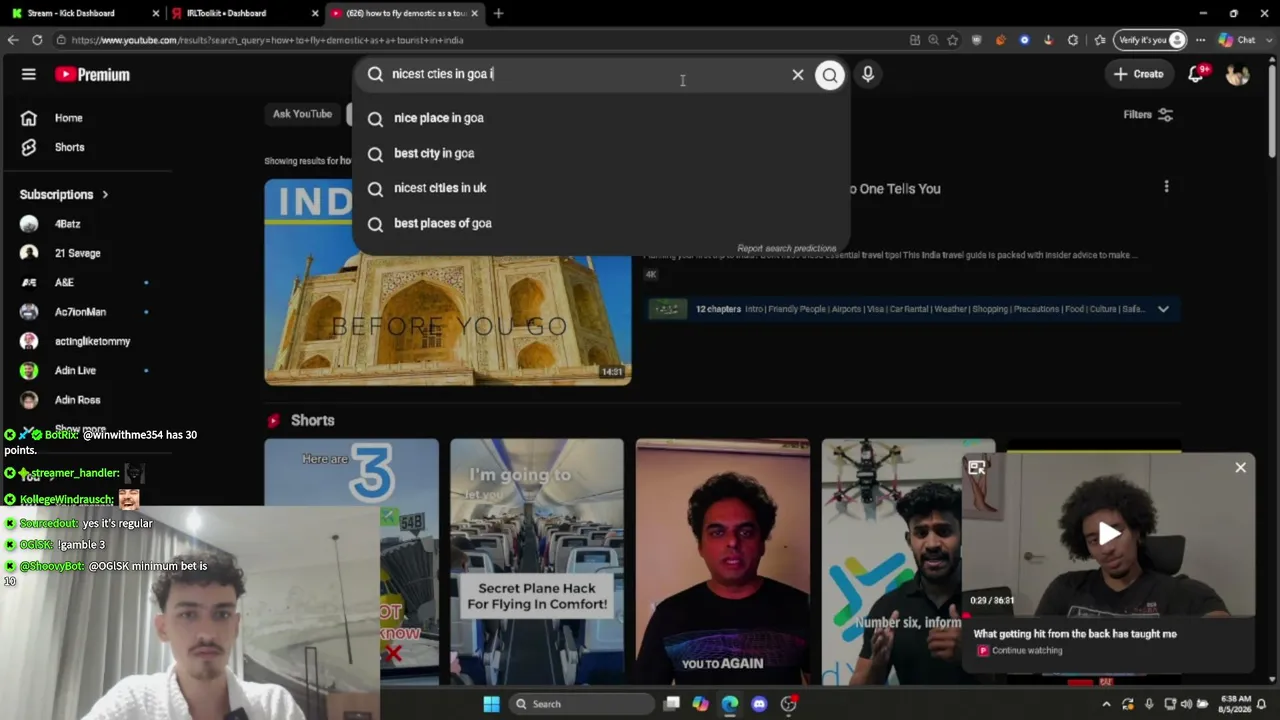Open the YouTube account avatar menu
The width and height of the screenshot is (1280, 720).
pyautogui.click(x=1237, y=75)
